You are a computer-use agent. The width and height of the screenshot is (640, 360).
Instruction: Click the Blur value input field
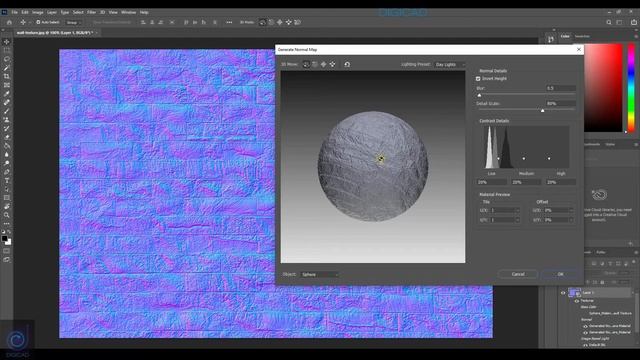[561, 88]
